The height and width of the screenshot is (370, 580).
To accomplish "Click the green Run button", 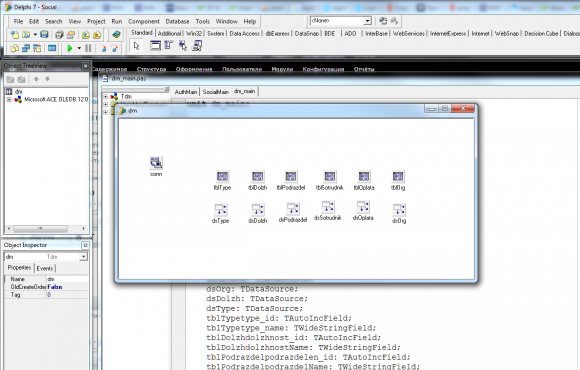I will pyautogui.click(x=70, y=48).
